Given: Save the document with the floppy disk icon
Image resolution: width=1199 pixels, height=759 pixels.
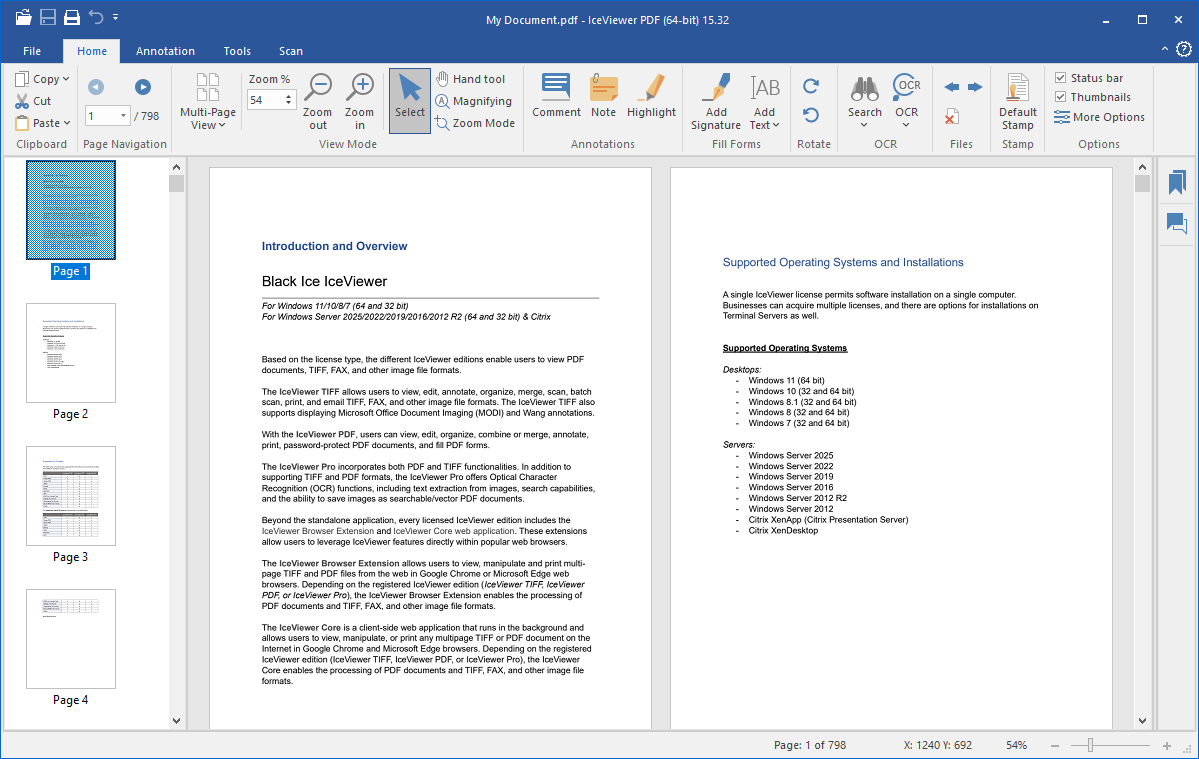Looking at the screenshot, I should point(47,17).
